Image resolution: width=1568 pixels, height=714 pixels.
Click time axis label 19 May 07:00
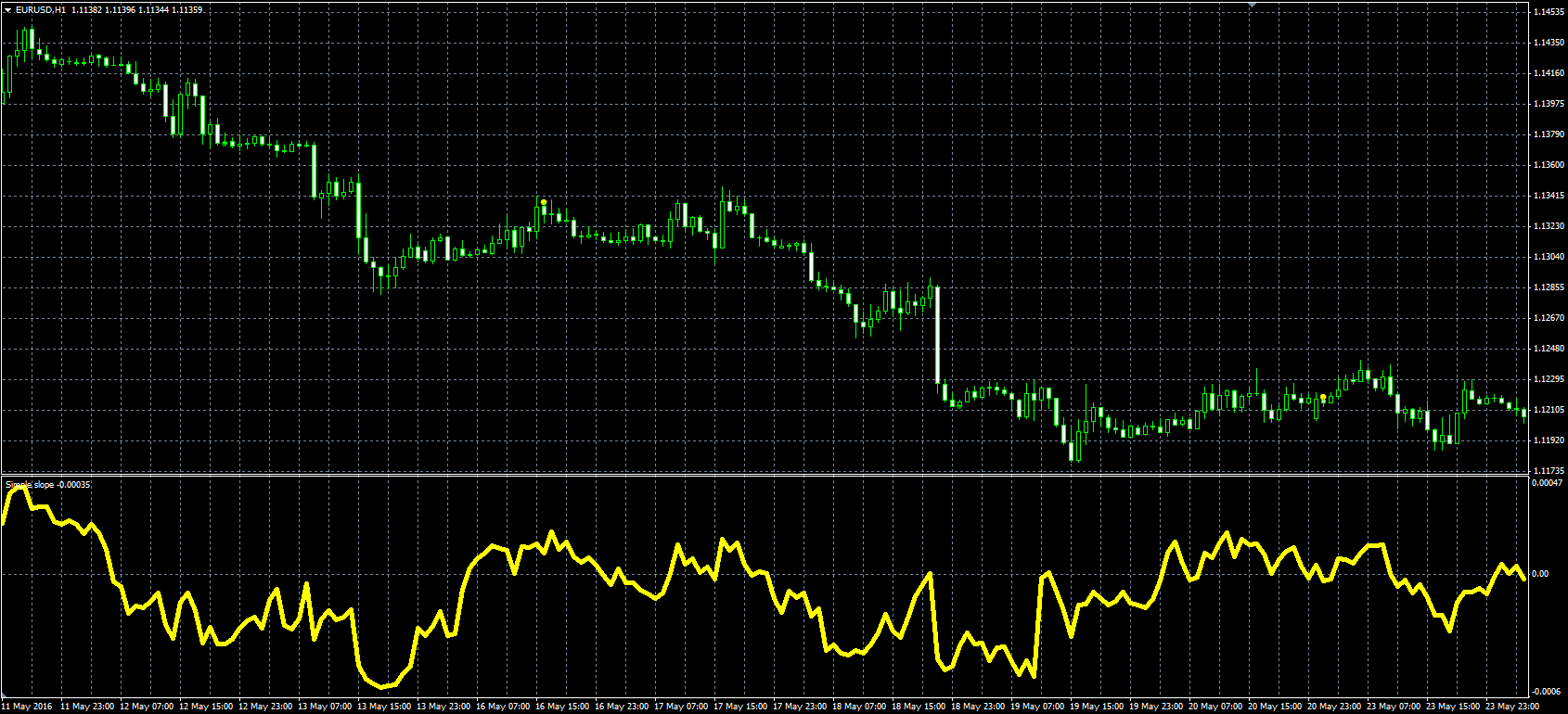[1037, 707]
